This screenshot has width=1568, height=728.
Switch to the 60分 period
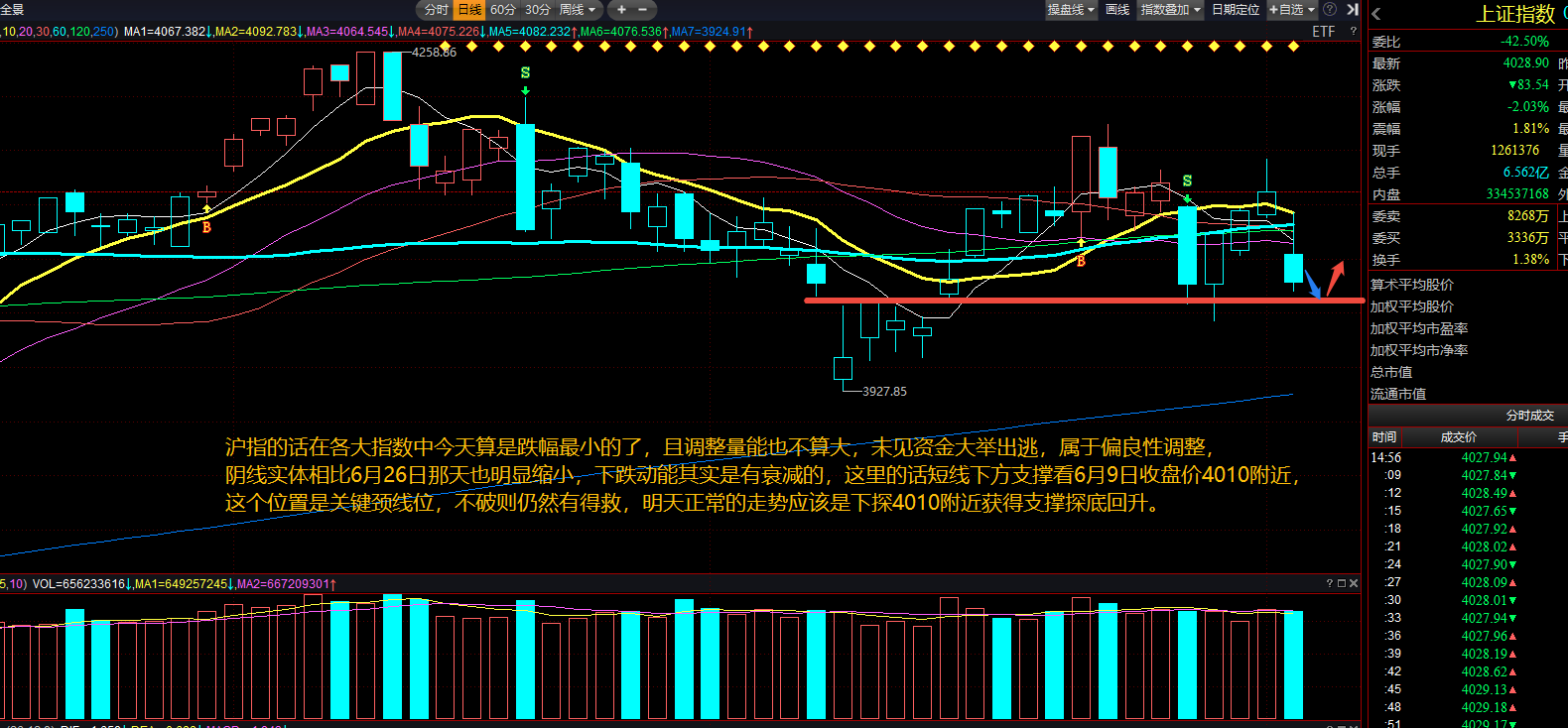click(x=503, y=10)
